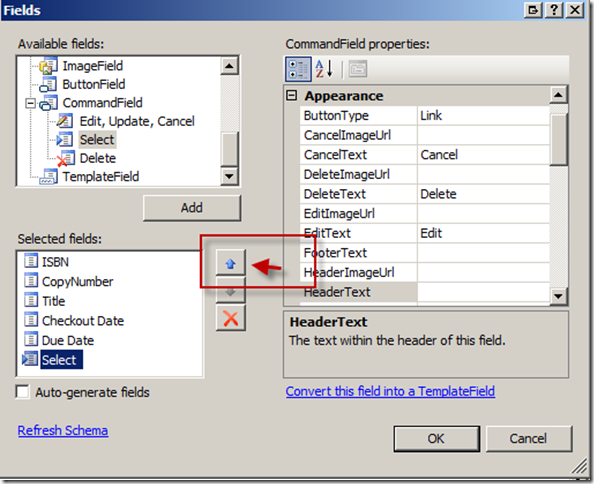Image resolution: width=594 pixels, height=484 pixels.
Task: Collapse the CommandField tree node
Action: [30, 103]
